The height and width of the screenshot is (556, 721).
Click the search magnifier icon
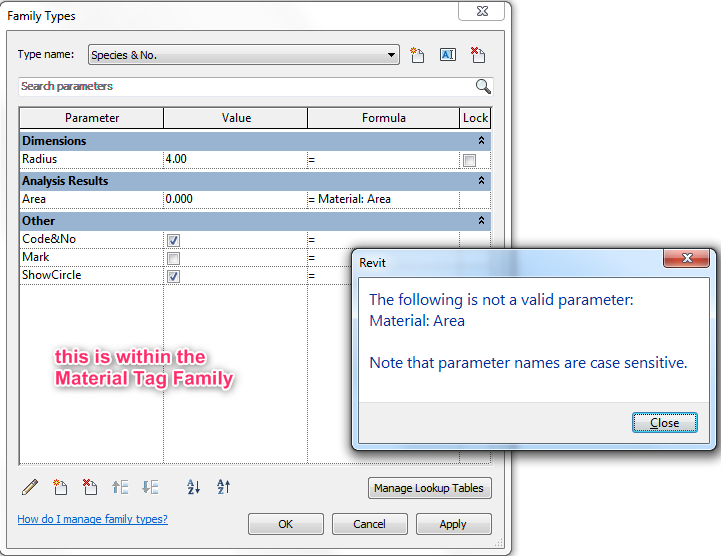coord(483,86)
